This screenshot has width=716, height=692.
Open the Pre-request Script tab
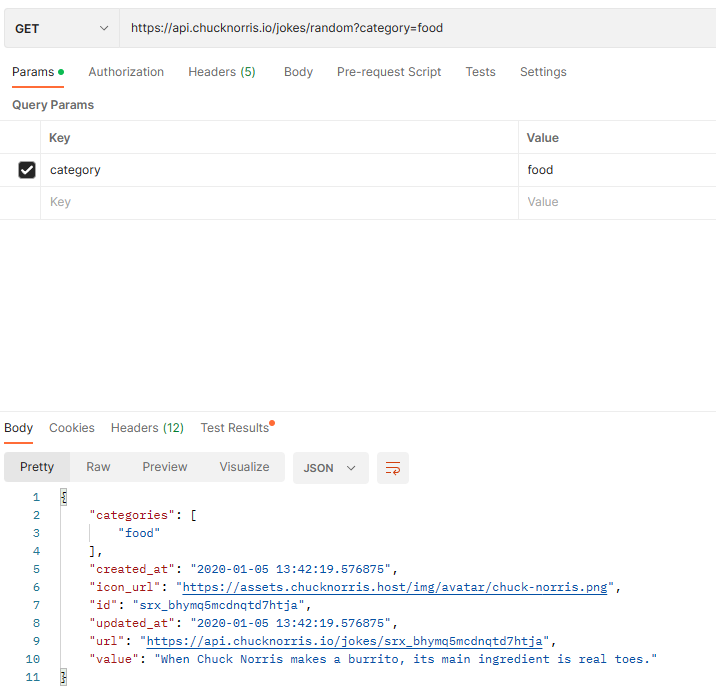(x=389, y=72)
